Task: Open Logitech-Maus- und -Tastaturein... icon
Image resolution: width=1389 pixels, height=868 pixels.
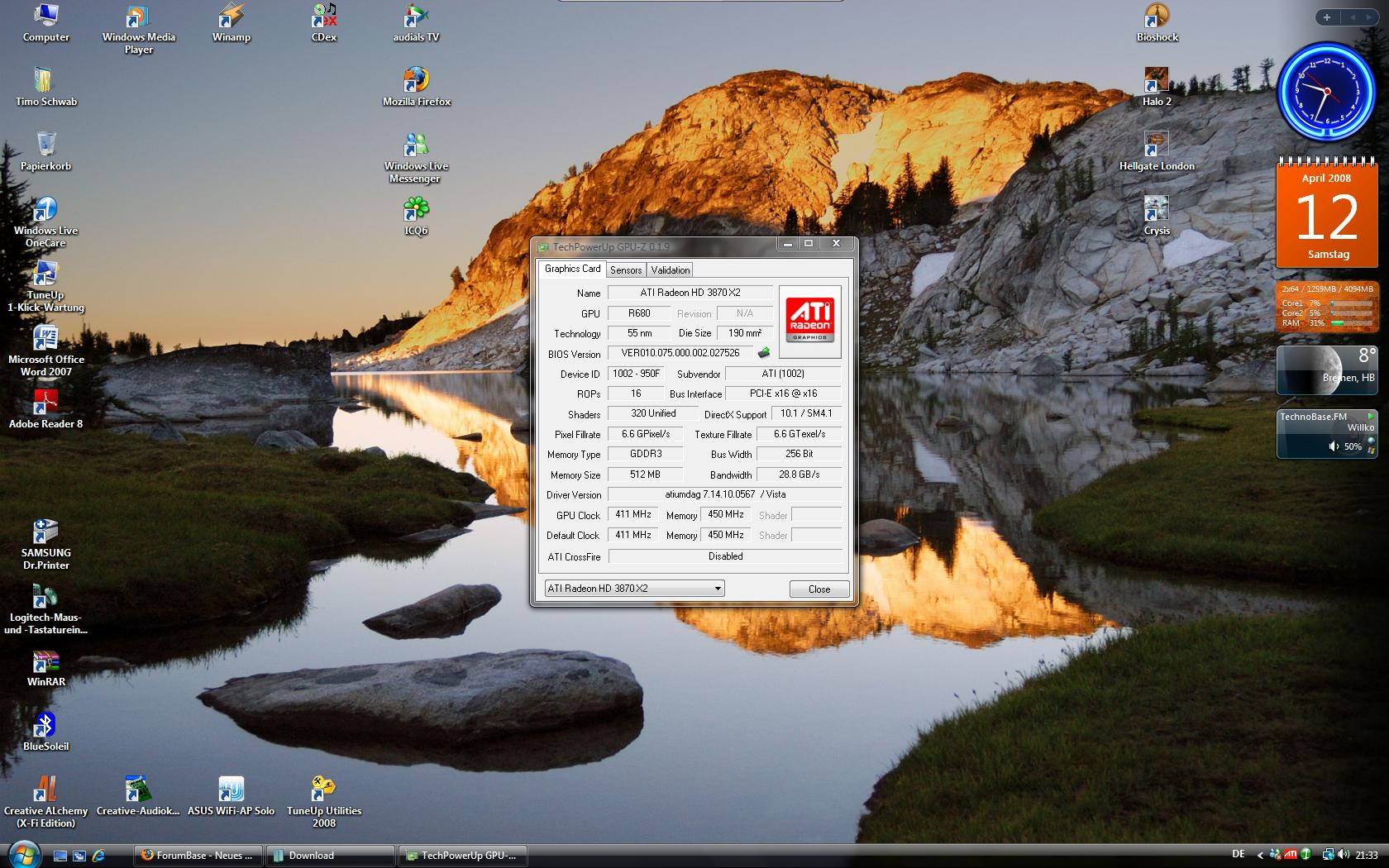Action: point(46,609)
